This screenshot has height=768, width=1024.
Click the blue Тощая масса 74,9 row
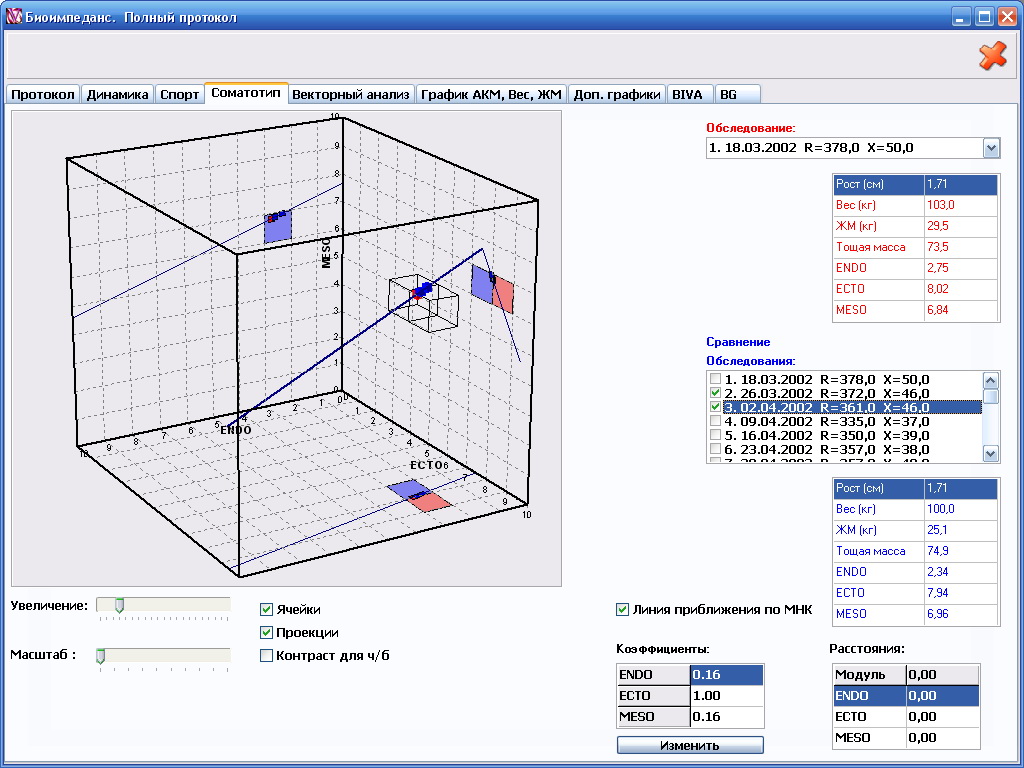tap(916, 551)
